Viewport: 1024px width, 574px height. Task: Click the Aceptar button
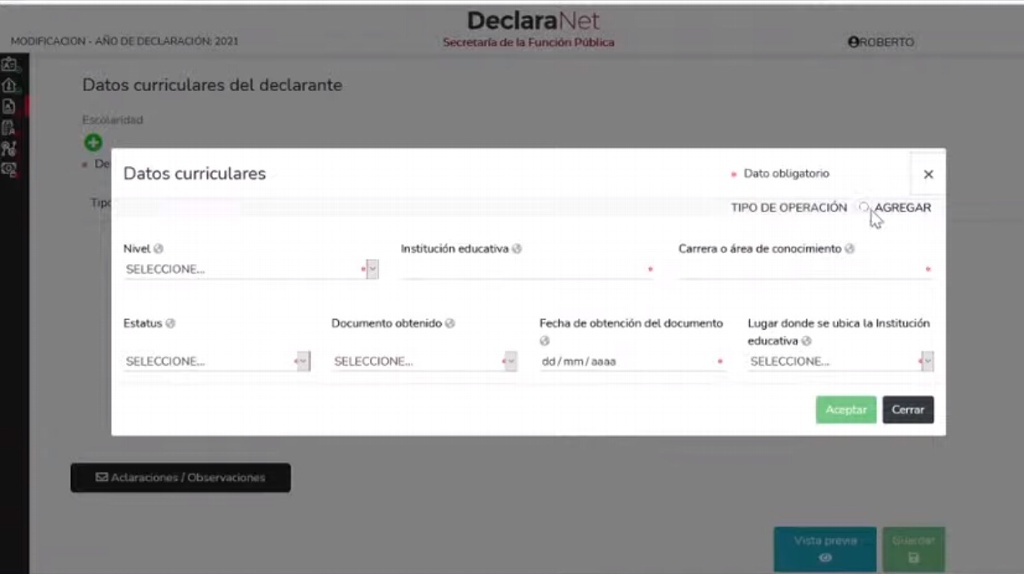click(846, 409)
